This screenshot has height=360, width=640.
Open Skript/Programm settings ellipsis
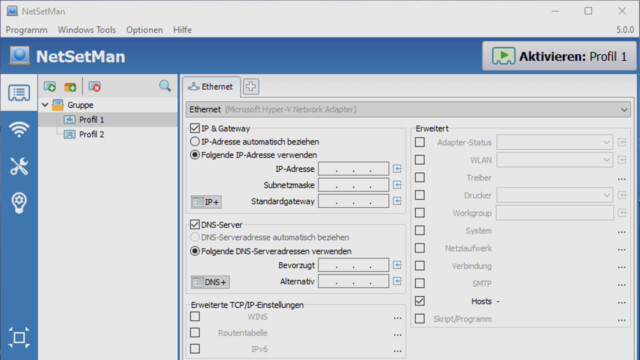[x=621, y=320]
